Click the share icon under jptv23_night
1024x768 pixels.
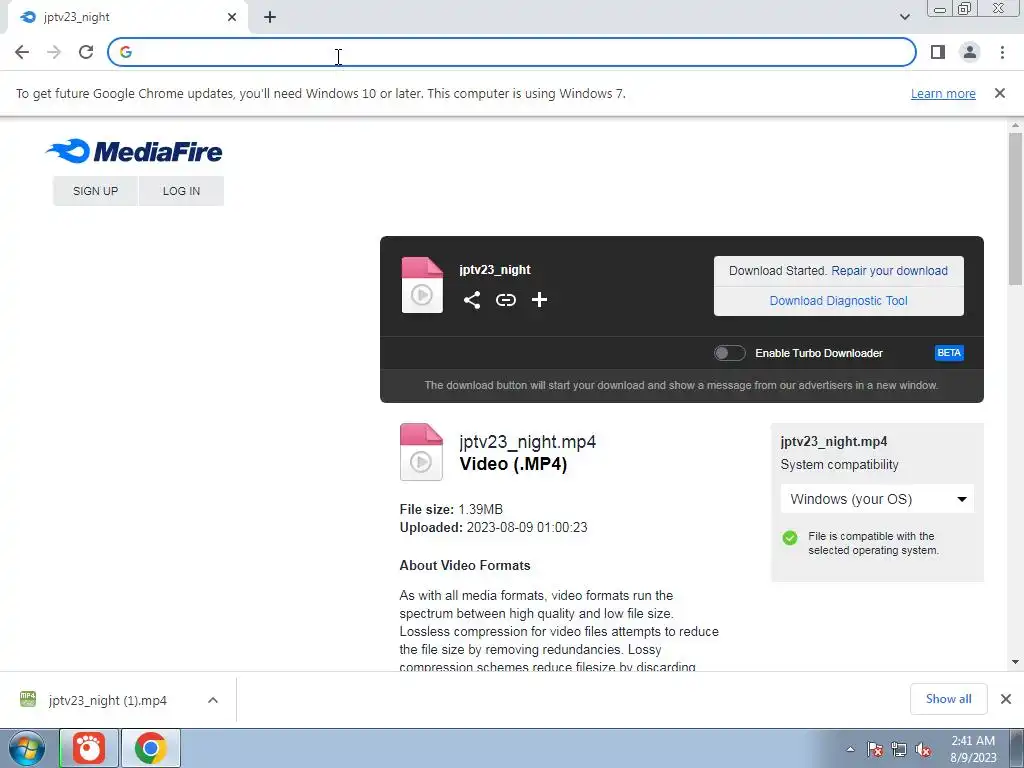point(472,300)
